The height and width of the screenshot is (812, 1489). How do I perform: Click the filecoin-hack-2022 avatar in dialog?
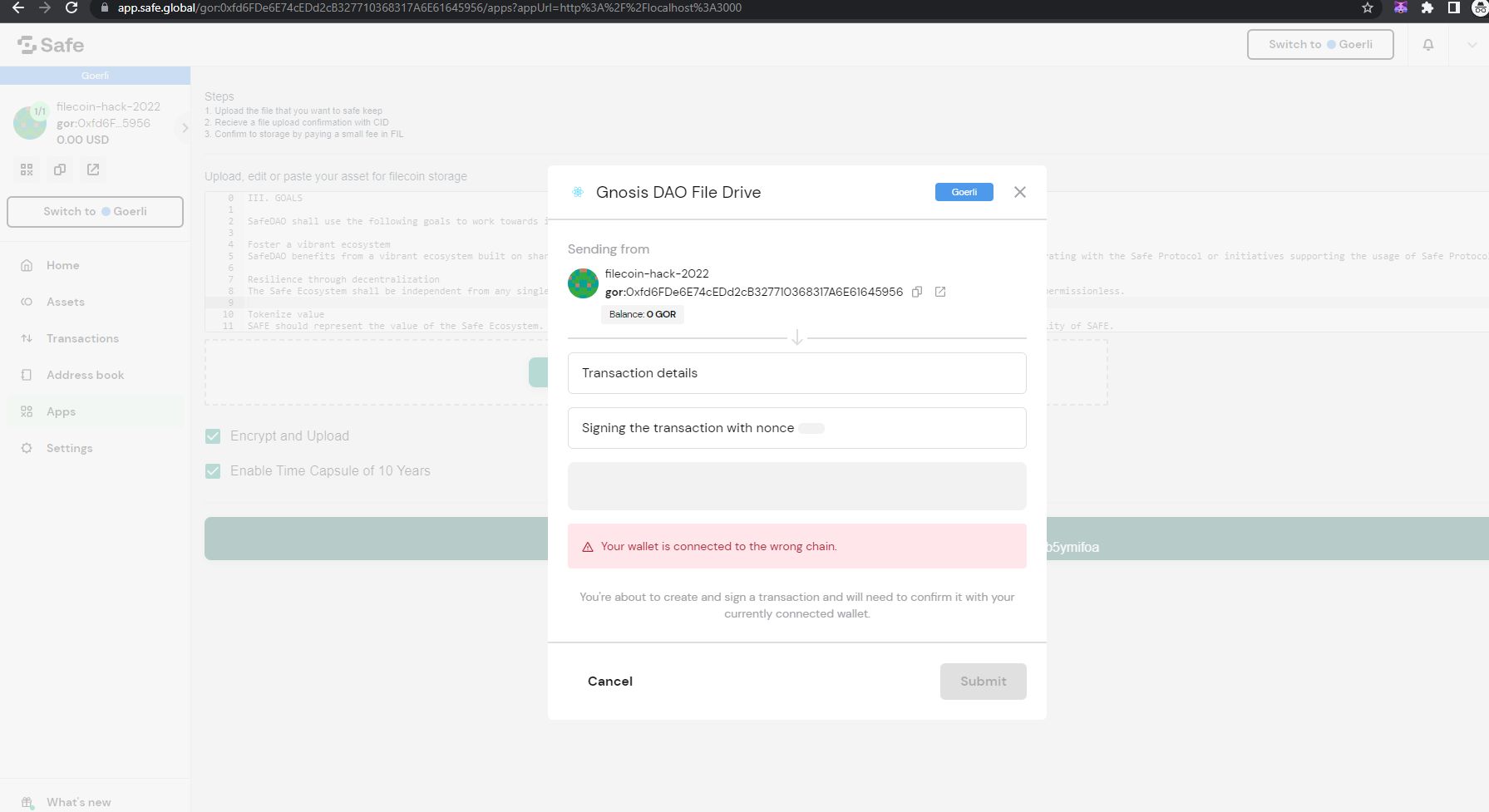pos(583,283)
